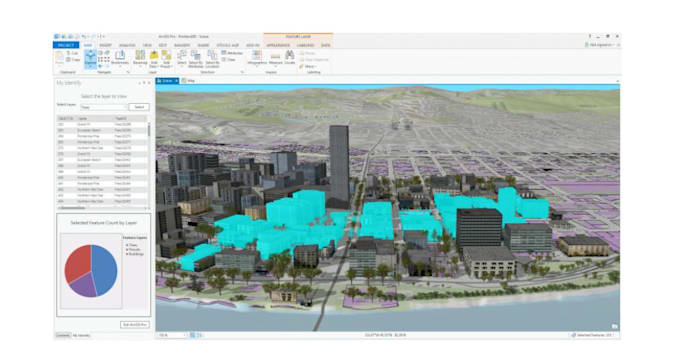Screen dimensions: 680x360
Task: Open the LABELING contextual tab
Action: tap(305, 45)
